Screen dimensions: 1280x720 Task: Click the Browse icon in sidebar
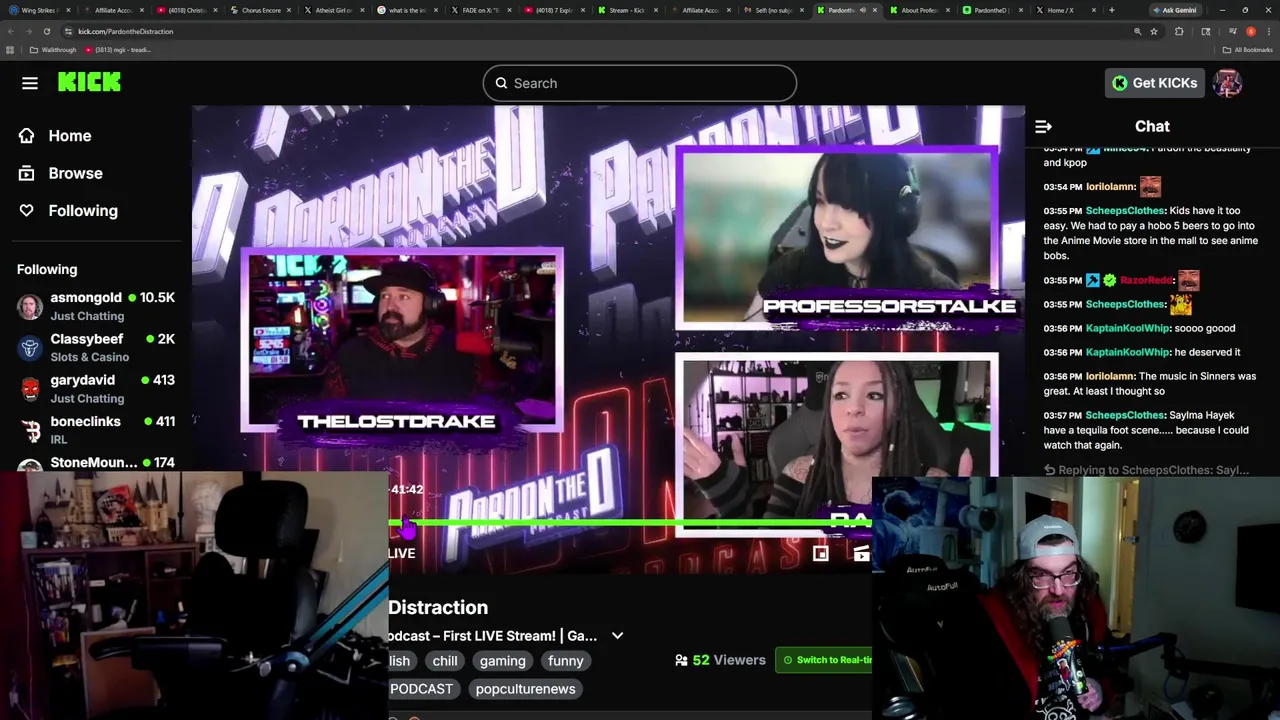click(26, 173)
